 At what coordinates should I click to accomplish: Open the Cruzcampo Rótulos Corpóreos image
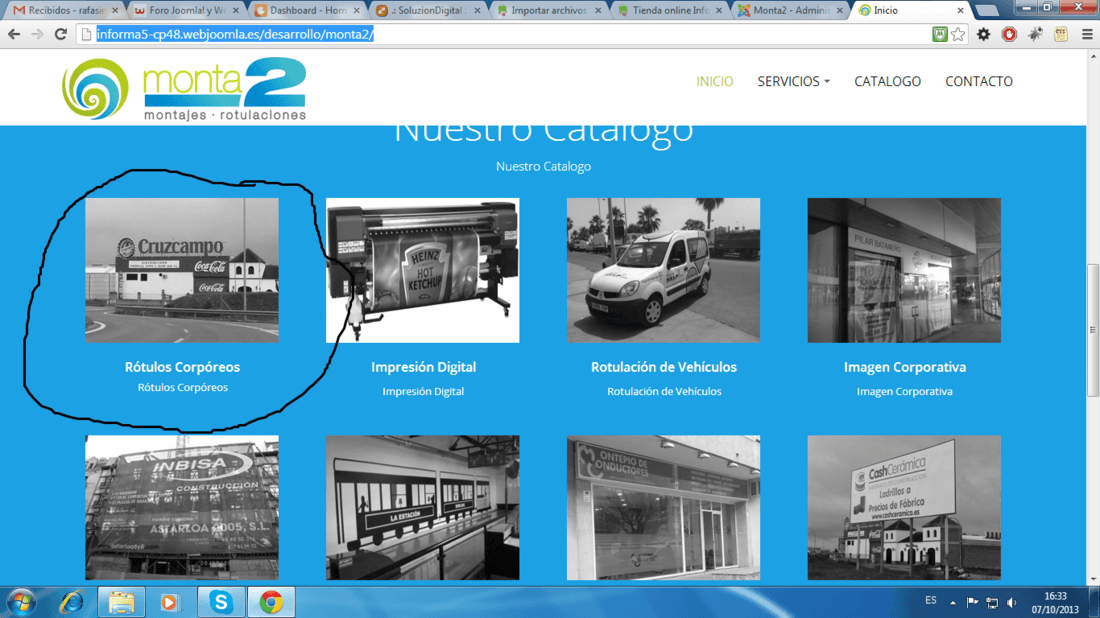182,270
